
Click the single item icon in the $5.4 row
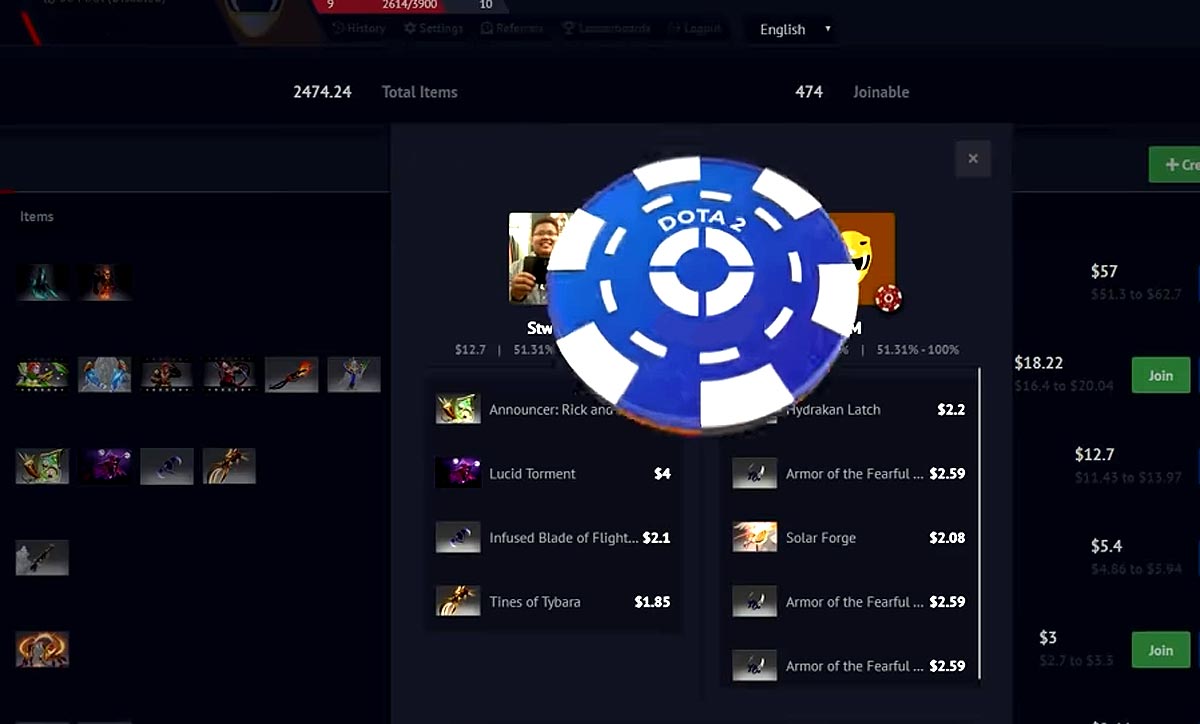(42, 558)
